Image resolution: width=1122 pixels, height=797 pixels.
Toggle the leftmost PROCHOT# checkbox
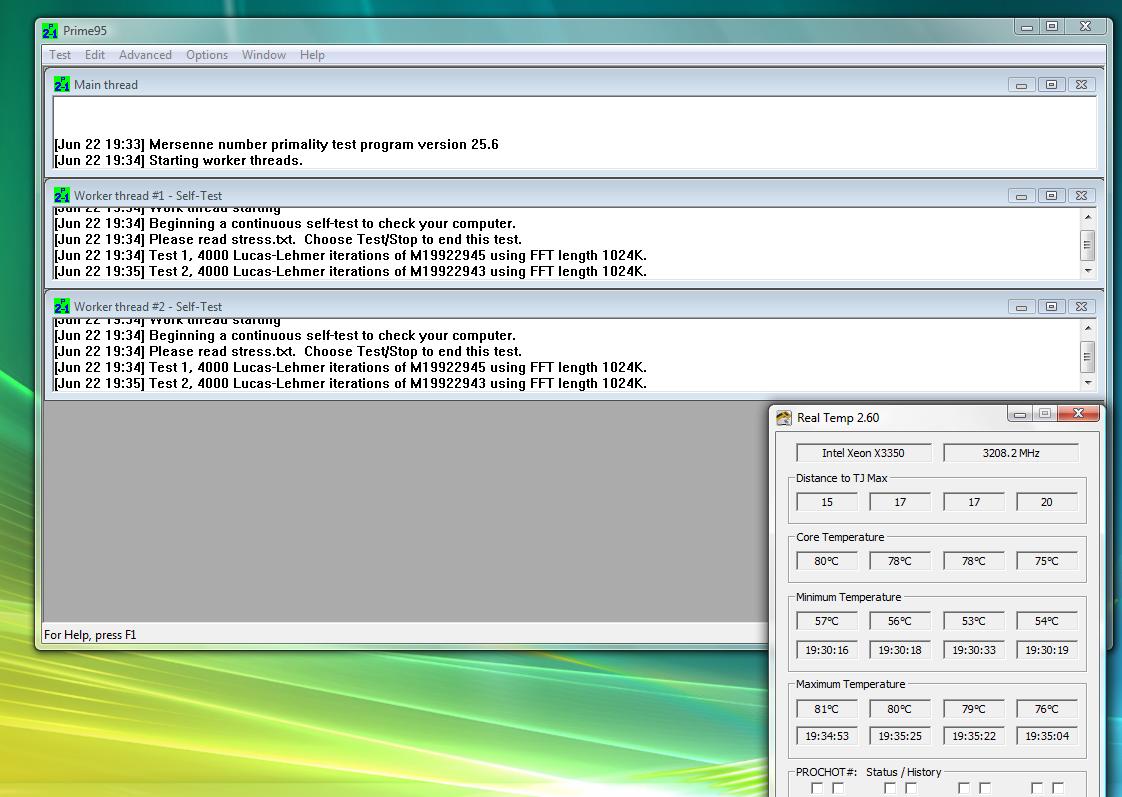816,788
